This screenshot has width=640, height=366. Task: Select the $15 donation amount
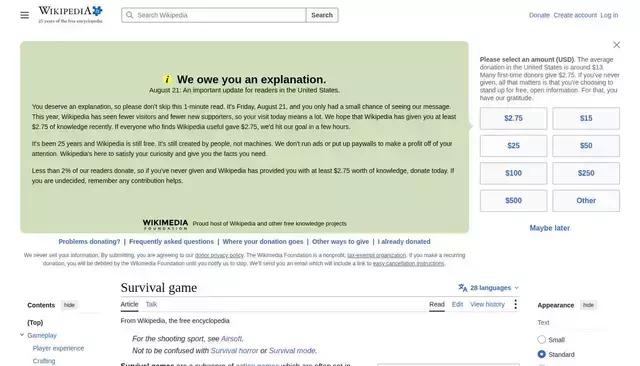pos(586,118)
